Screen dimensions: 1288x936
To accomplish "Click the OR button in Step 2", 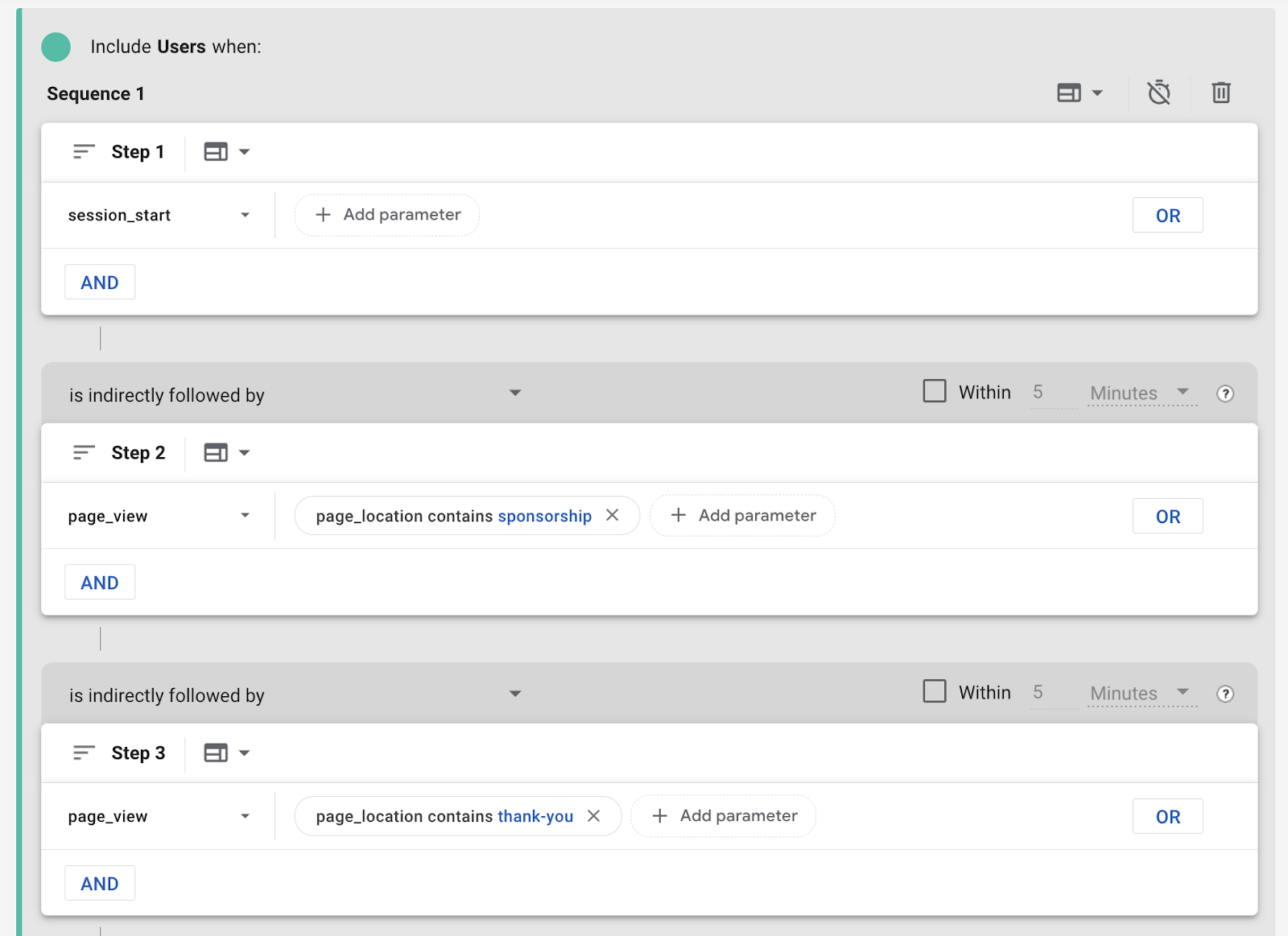I will point(1167,517).
